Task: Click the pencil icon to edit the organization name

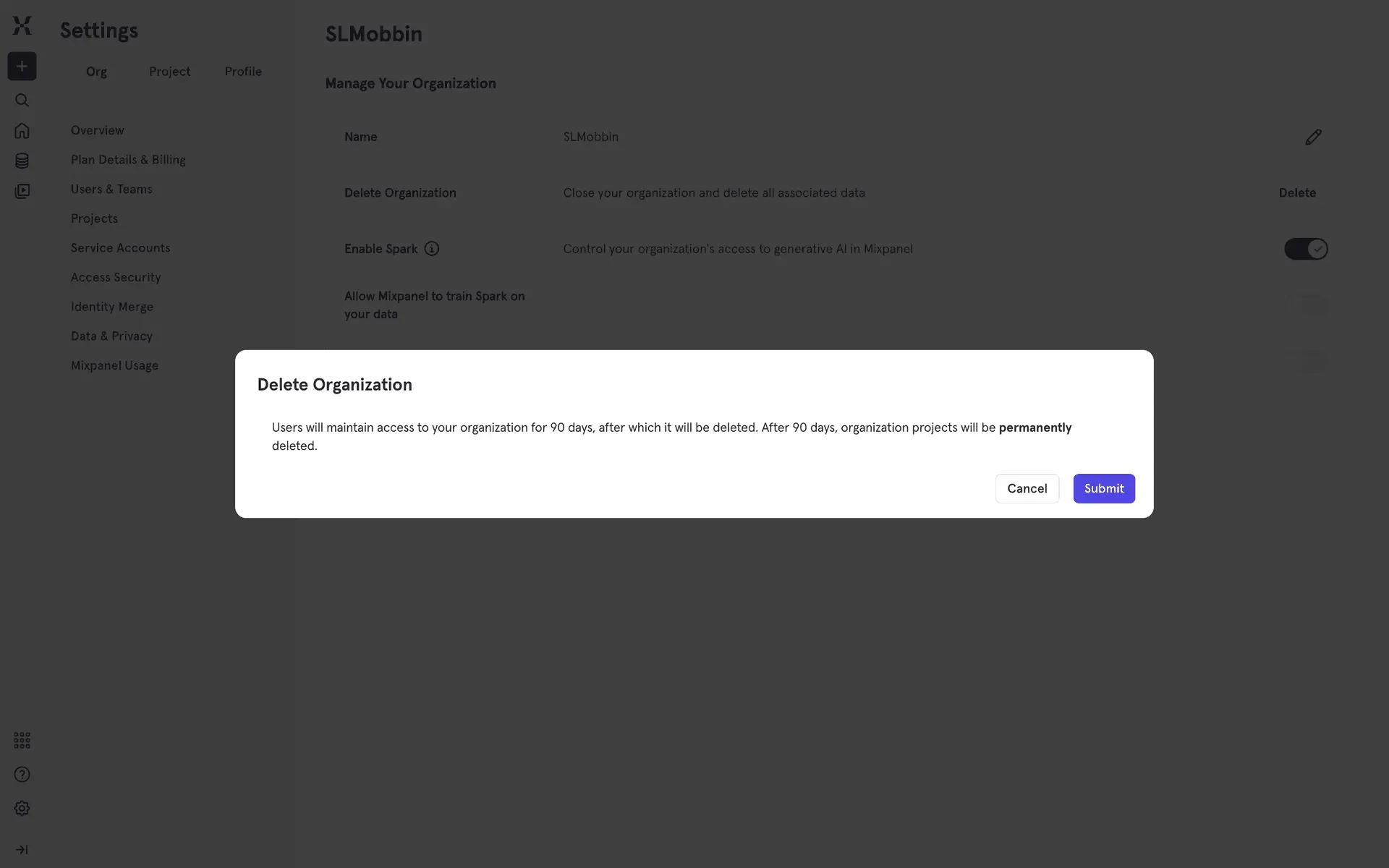Action: pos(1313,137)
